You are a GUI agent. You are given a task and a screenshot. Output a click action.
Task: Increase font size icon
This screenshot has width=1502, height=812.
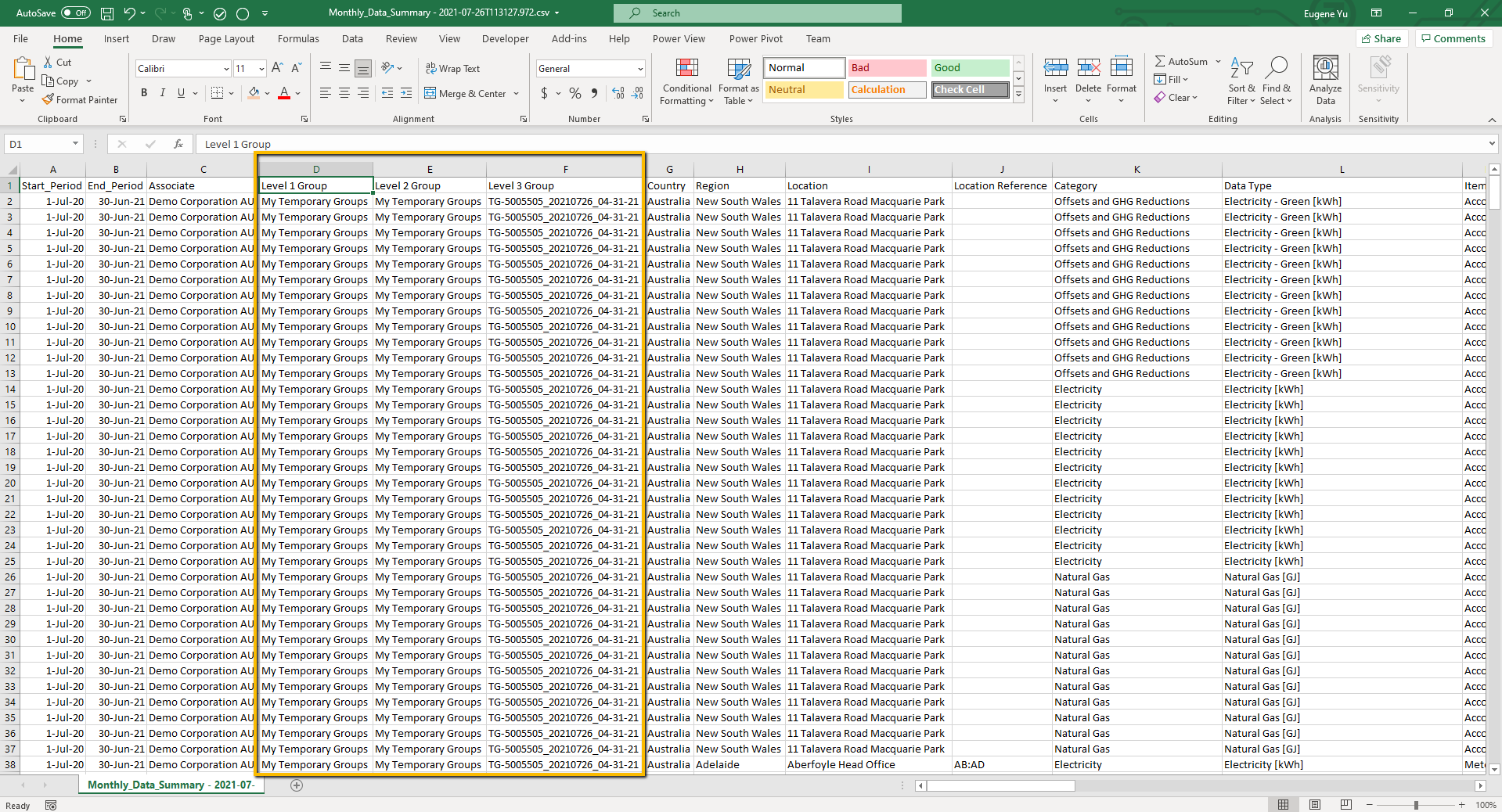(277, 69)
